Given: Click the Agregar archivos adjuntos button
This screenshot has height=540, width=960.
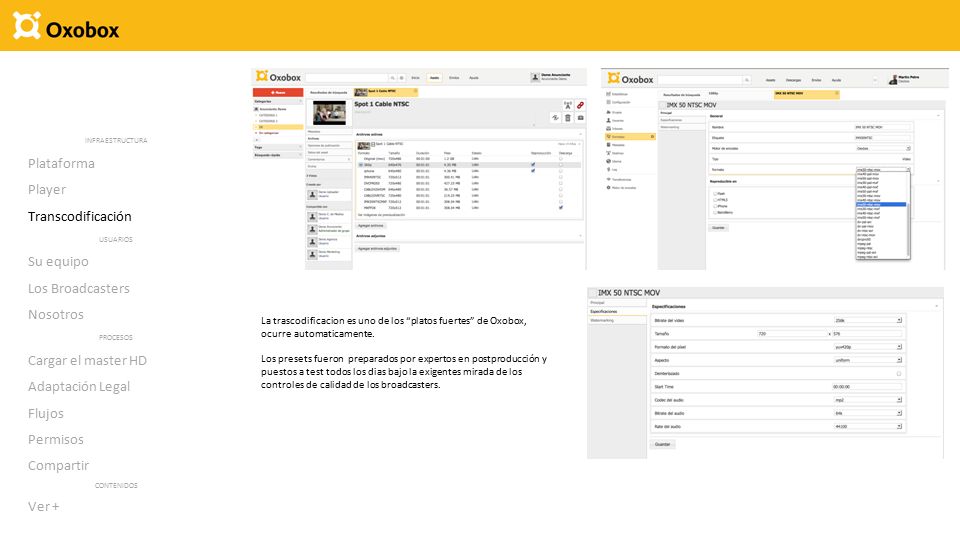Looking at the screenshot, I should click(x=378, y=249).
